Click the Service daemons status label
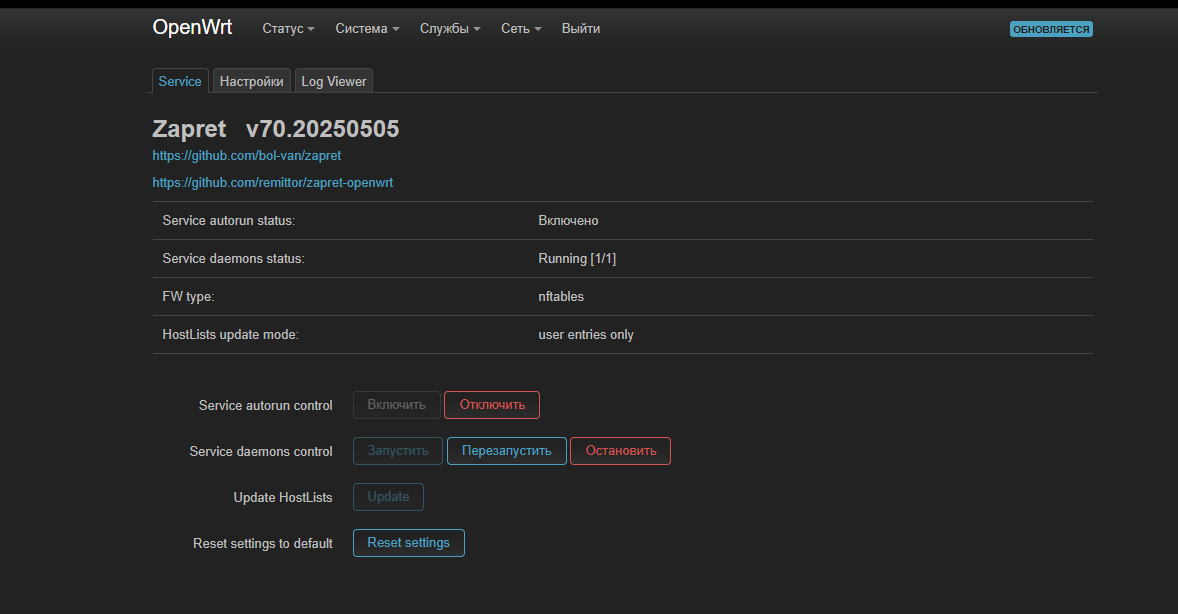 click(234, 259)
